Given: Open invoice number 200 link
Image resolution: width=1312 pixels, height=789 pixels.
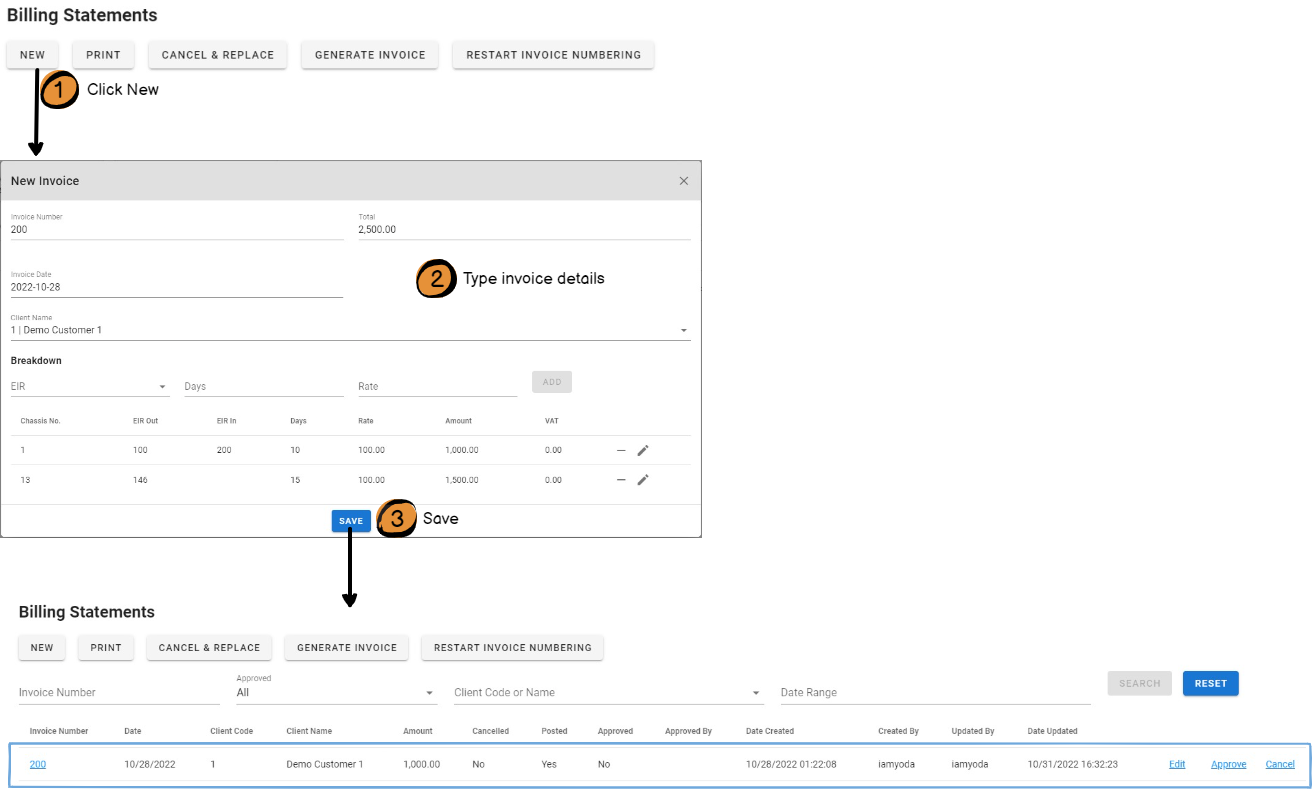Looking at the screenshot, I should click(38, 764).
